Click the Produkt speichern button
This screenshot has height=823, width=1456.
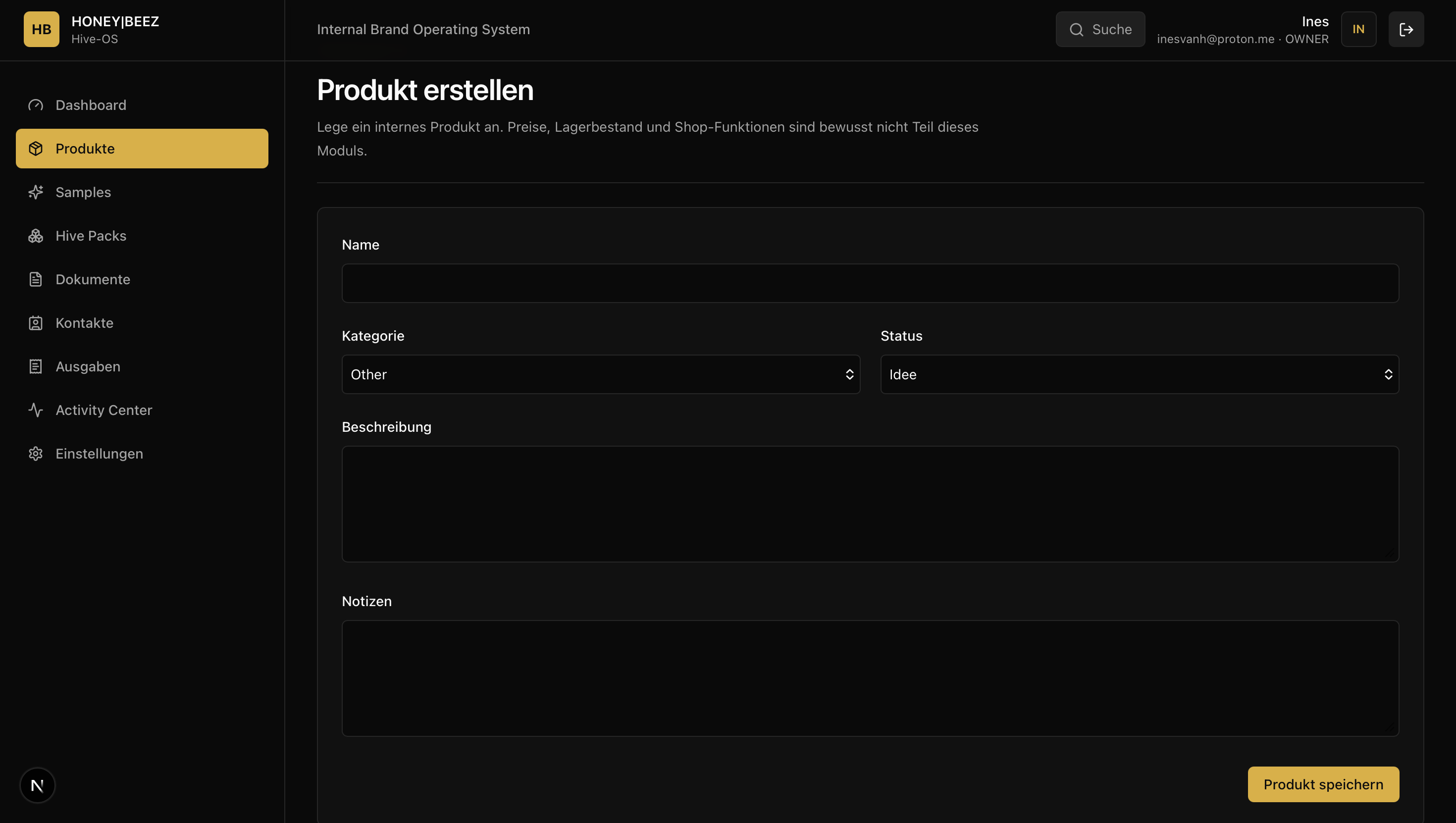1323,784
